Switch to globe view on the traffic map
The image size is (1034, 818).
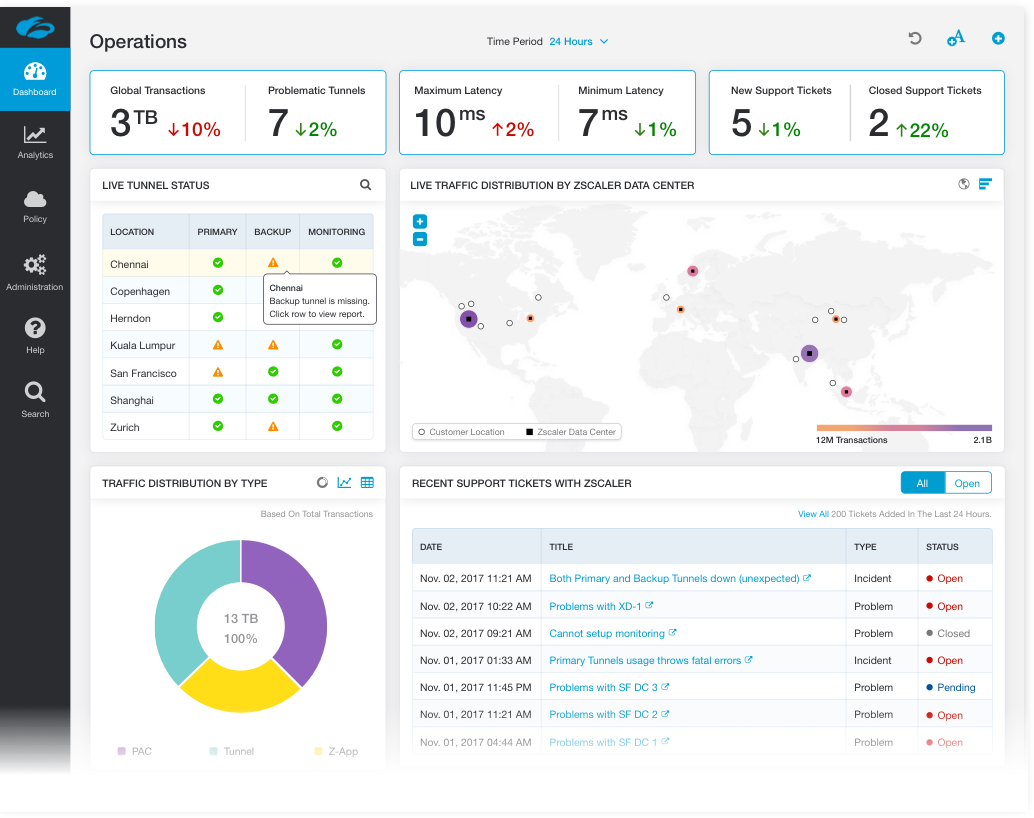click(964, 184)
